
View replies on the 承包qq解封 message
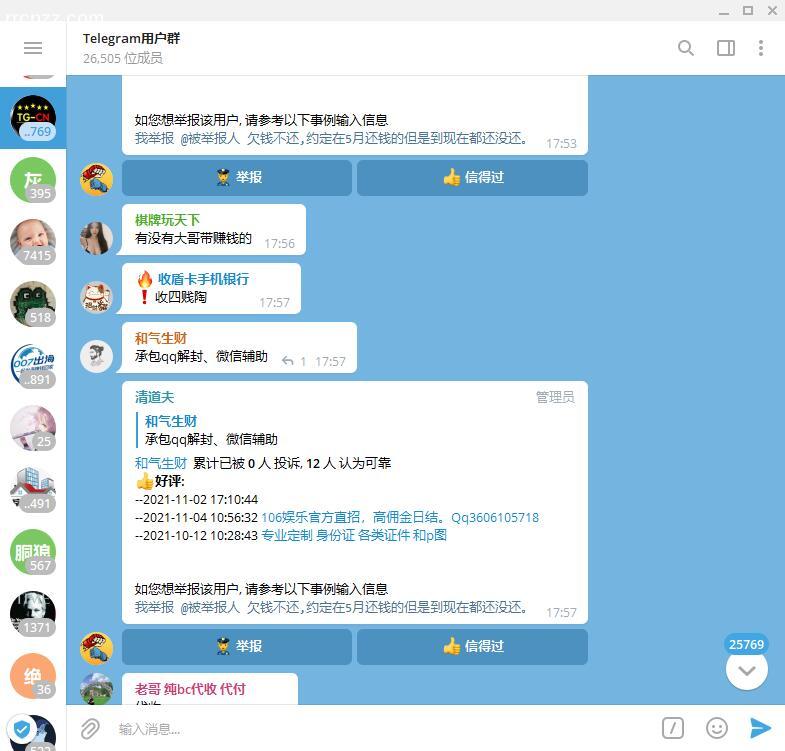pos(294,361)
